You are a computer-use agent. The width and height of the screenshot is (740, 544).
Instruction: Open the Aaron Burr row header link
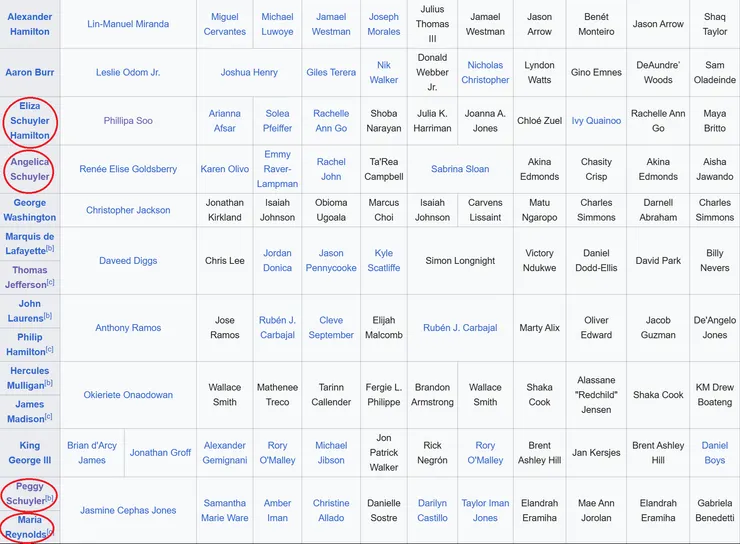click(30, 72)
